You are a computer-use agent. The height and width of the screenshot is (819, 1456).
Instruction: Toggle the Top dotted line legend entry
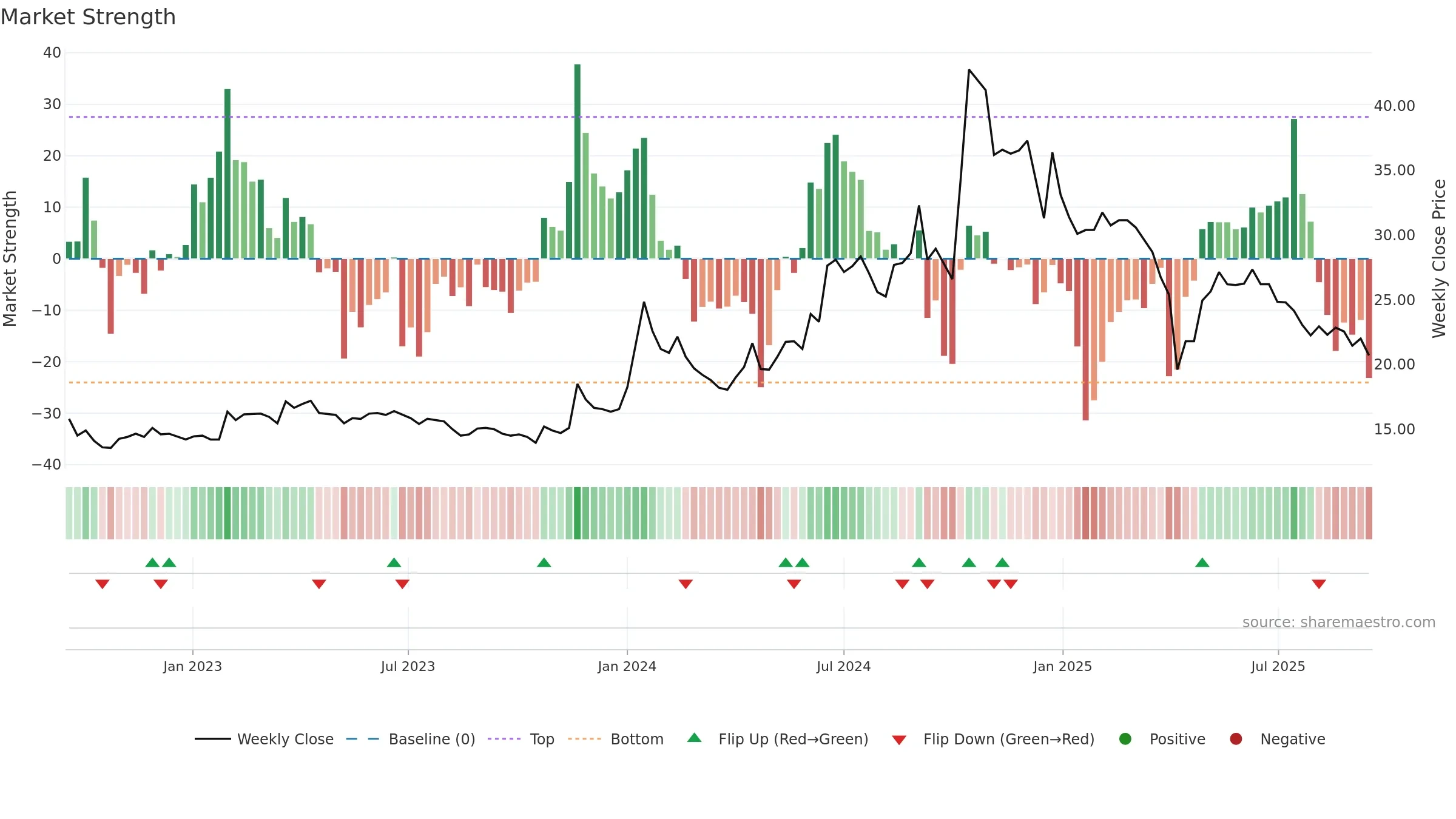521,739
